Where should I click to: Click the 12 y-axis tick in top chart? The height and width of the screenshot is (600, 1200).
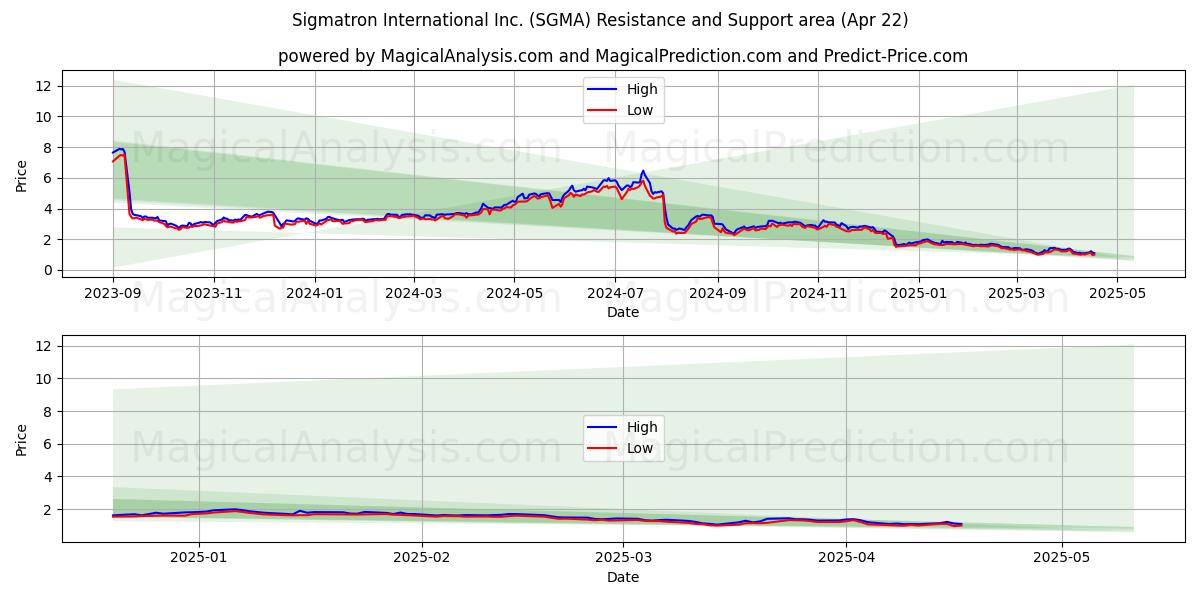[43, 86]
